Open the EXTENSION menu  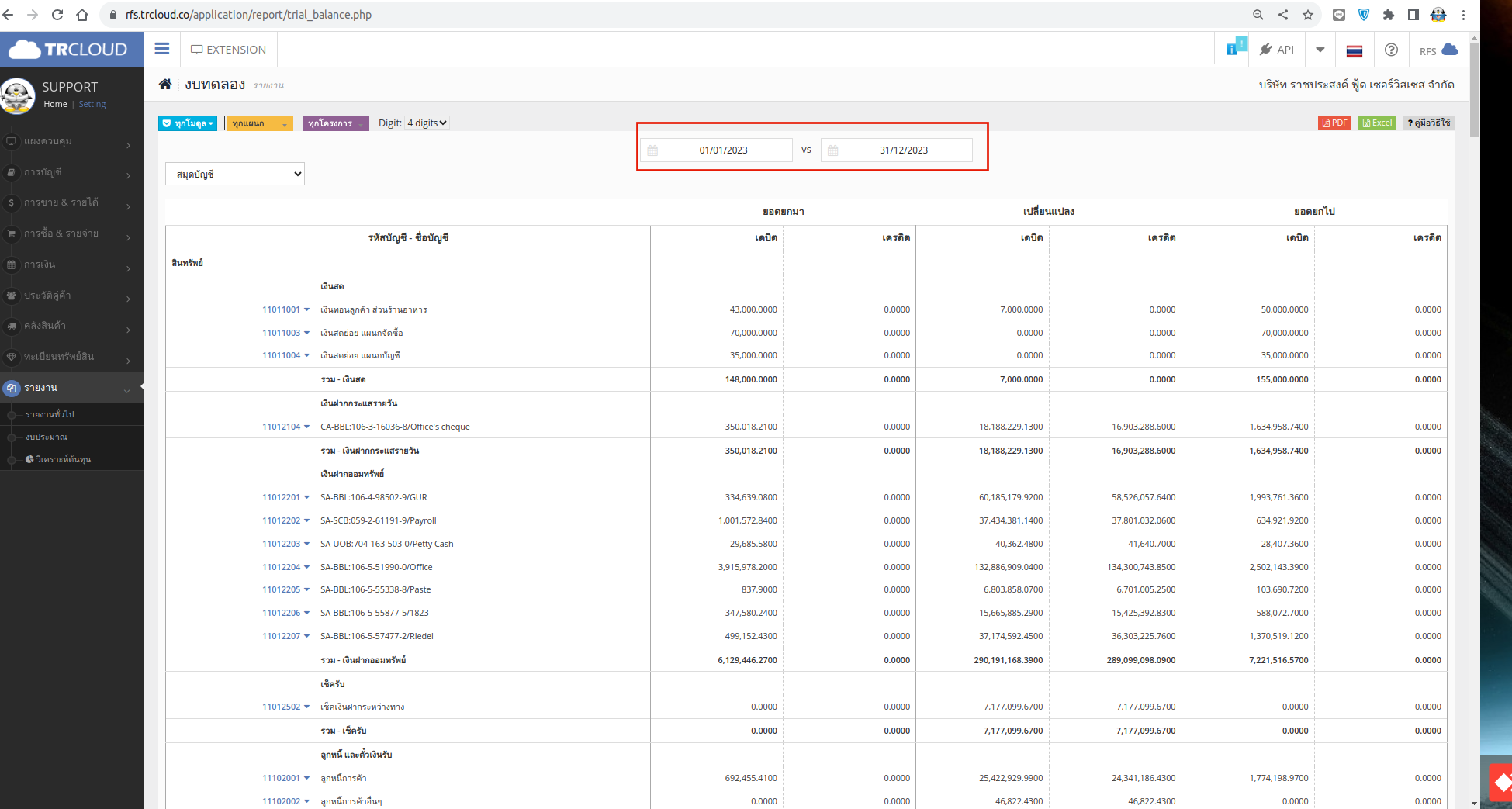229,50
